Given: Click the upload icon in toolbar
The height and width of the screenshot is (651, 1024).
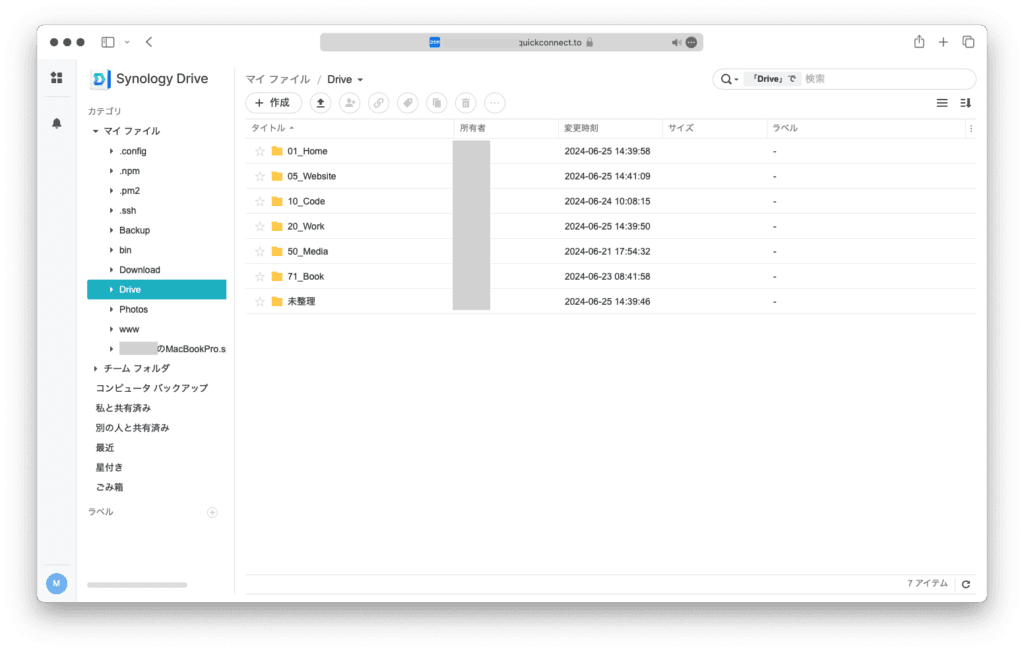Looking at the screenshot, I should [320, 102].
